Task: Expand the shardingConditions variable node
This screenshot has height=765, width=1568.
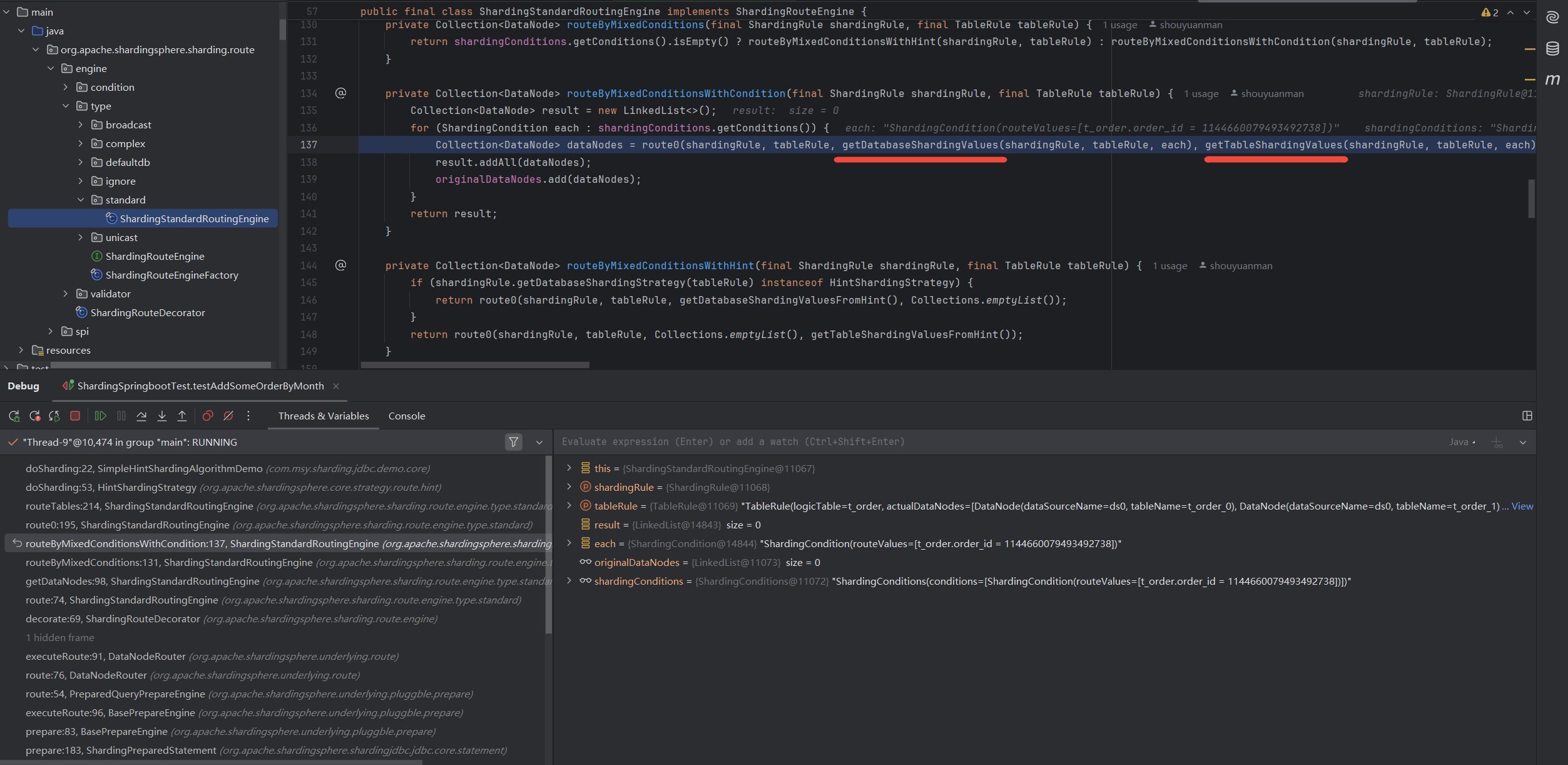Action: [569, 581]
